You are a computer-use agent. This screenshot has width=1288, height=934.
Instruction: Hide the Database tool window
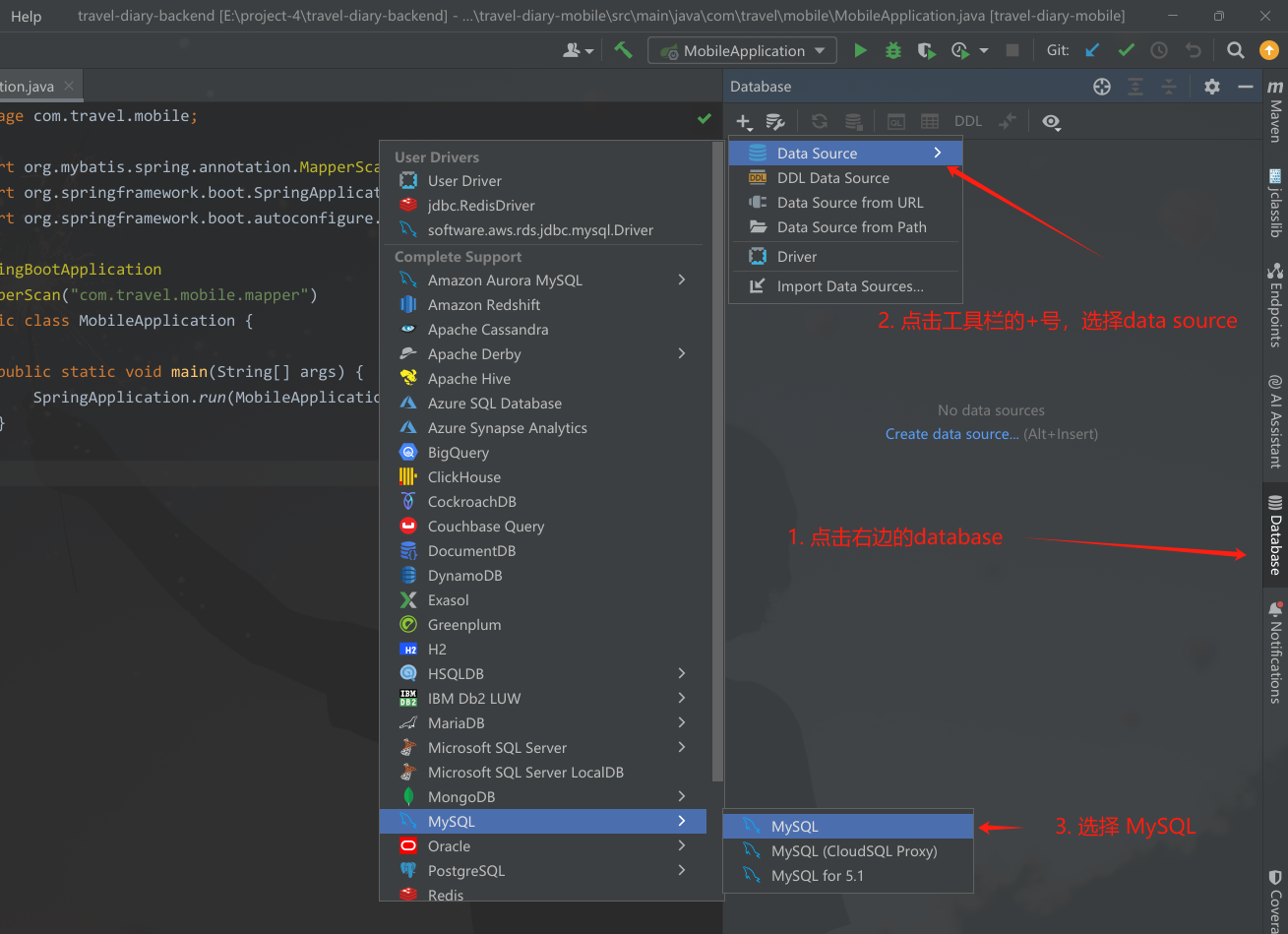[1246, 87]
